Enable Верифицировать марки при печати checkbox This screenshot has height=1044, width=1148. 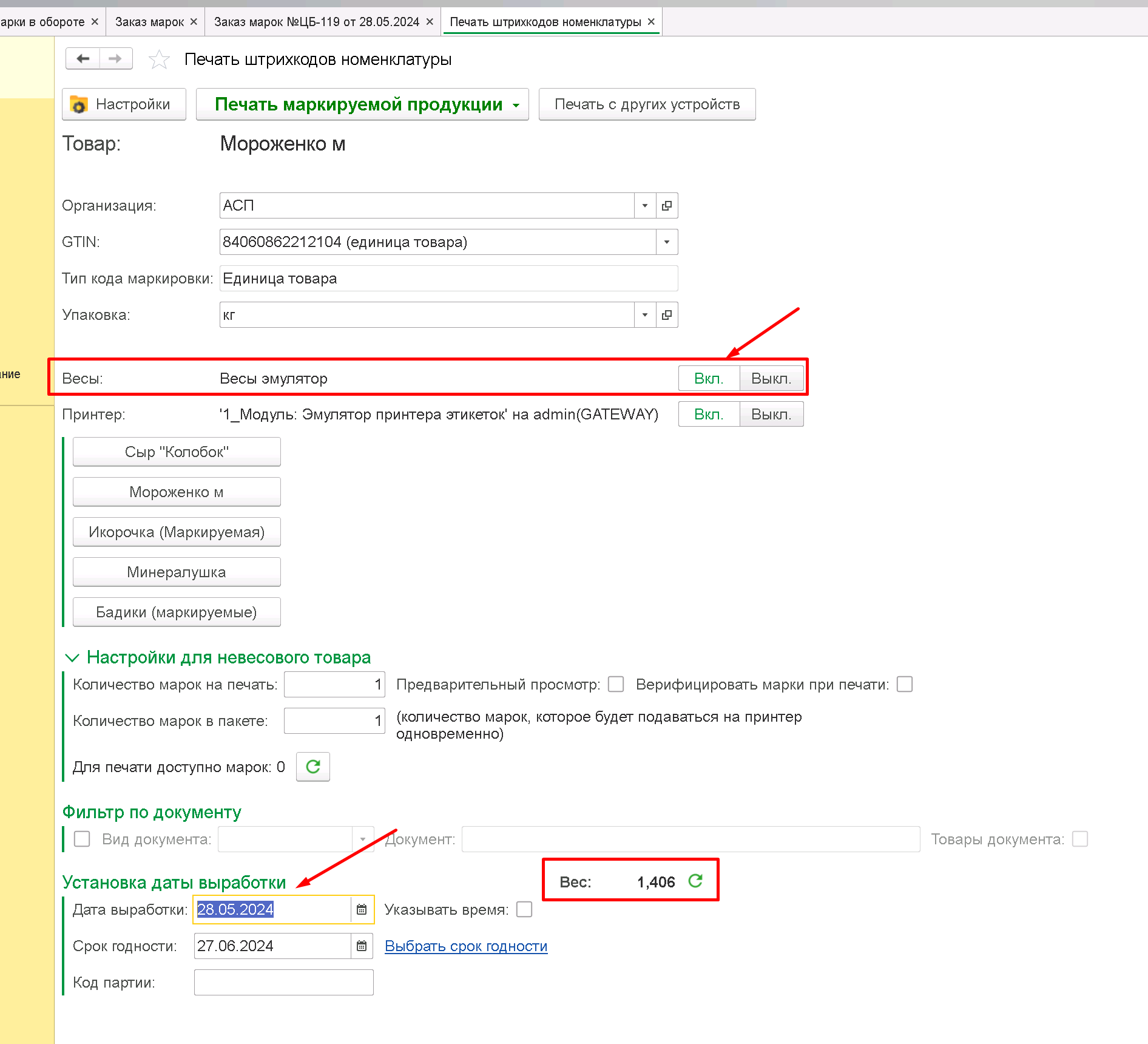pos(905,684)
